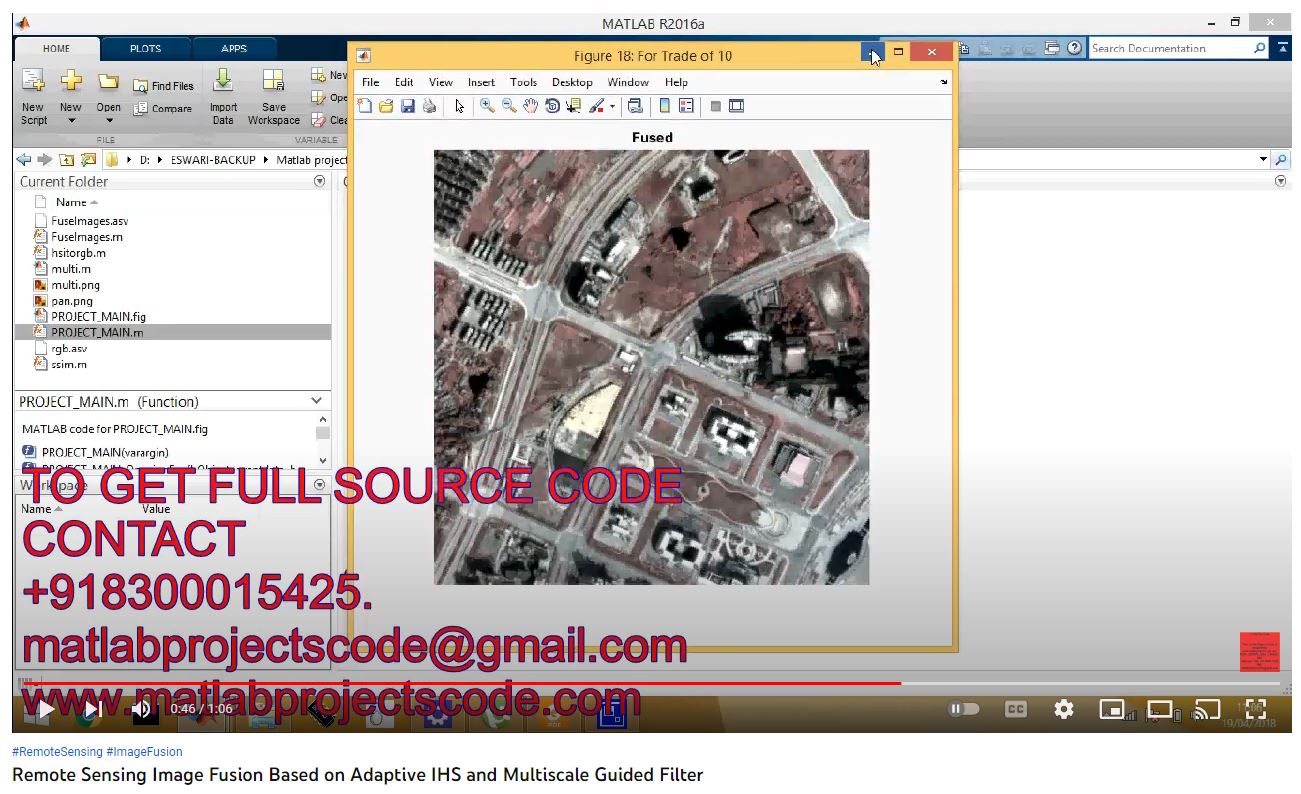Mute the video with the speaker icon
Viewport: 1301px width, 794px height.
141,709
